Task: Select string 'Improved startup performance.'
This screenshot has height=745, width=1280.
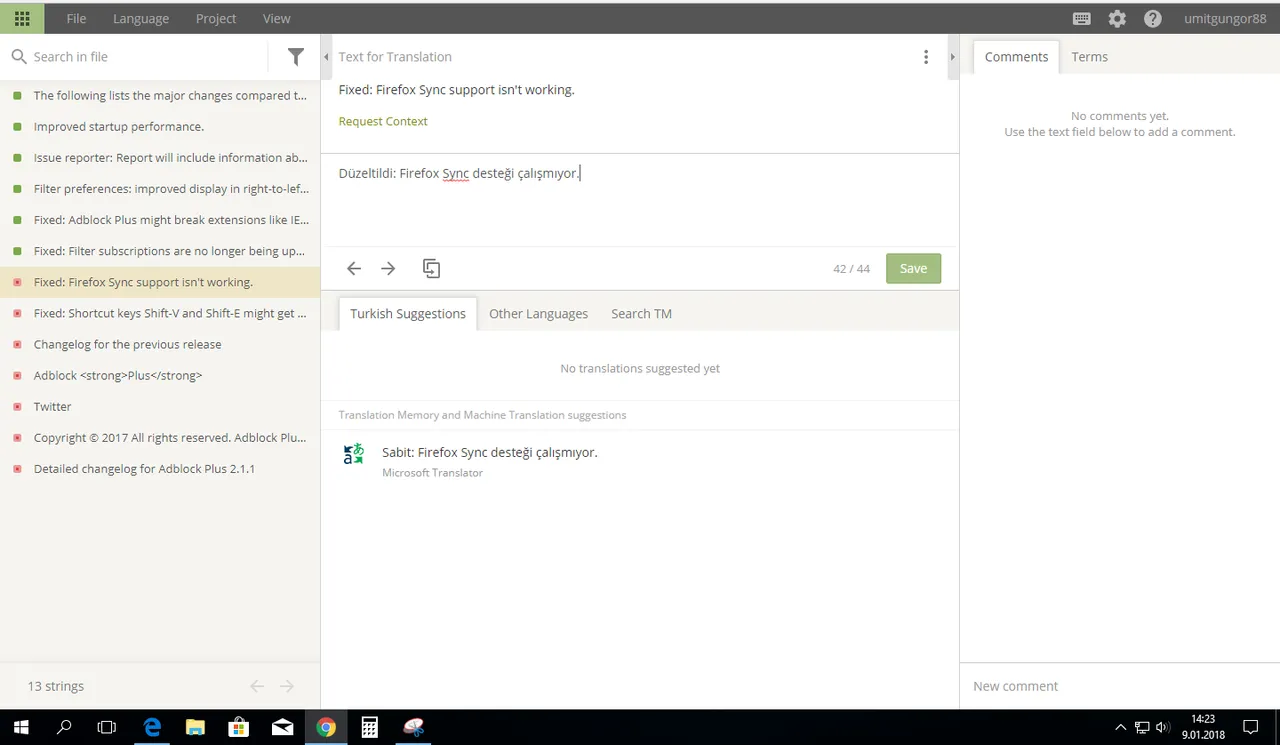Action: (x=160, y=127)
